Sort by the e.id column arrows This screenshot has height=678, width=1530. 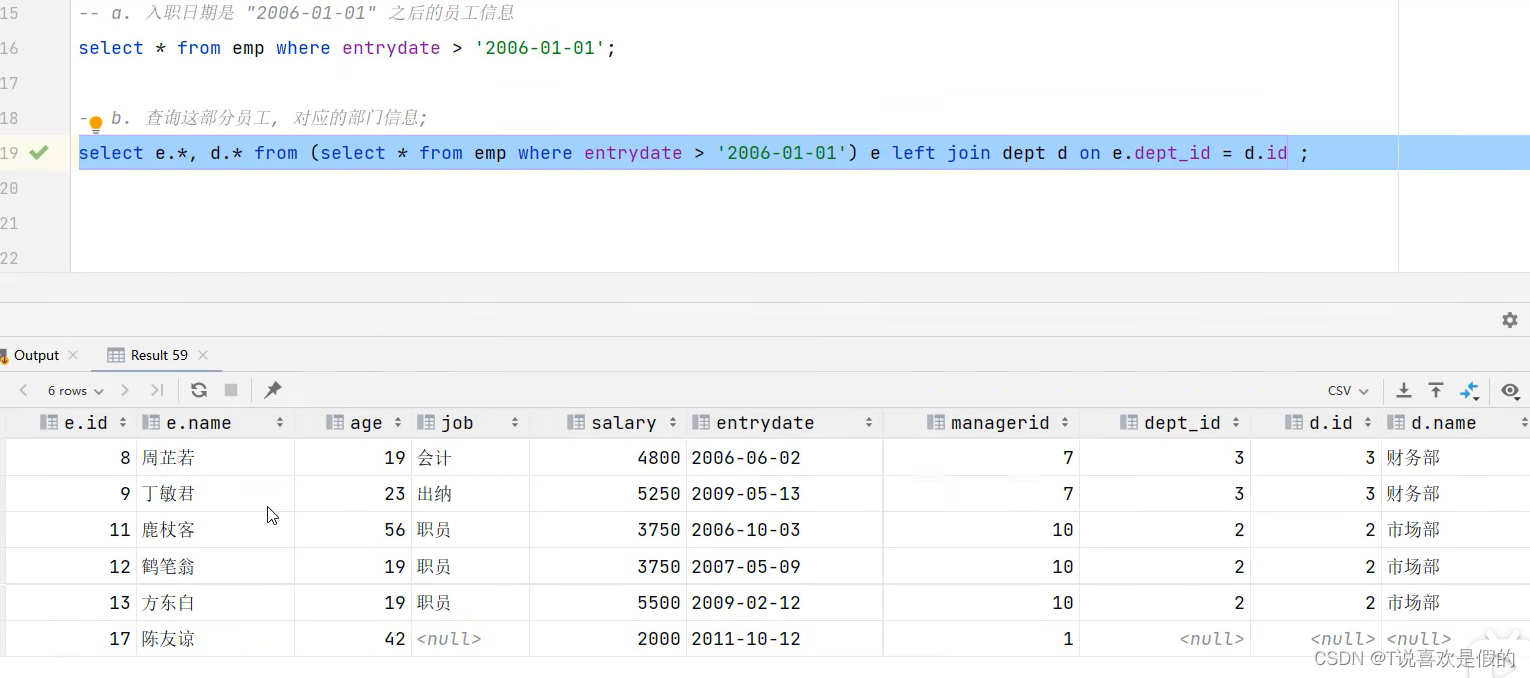(x=123, y=423)
